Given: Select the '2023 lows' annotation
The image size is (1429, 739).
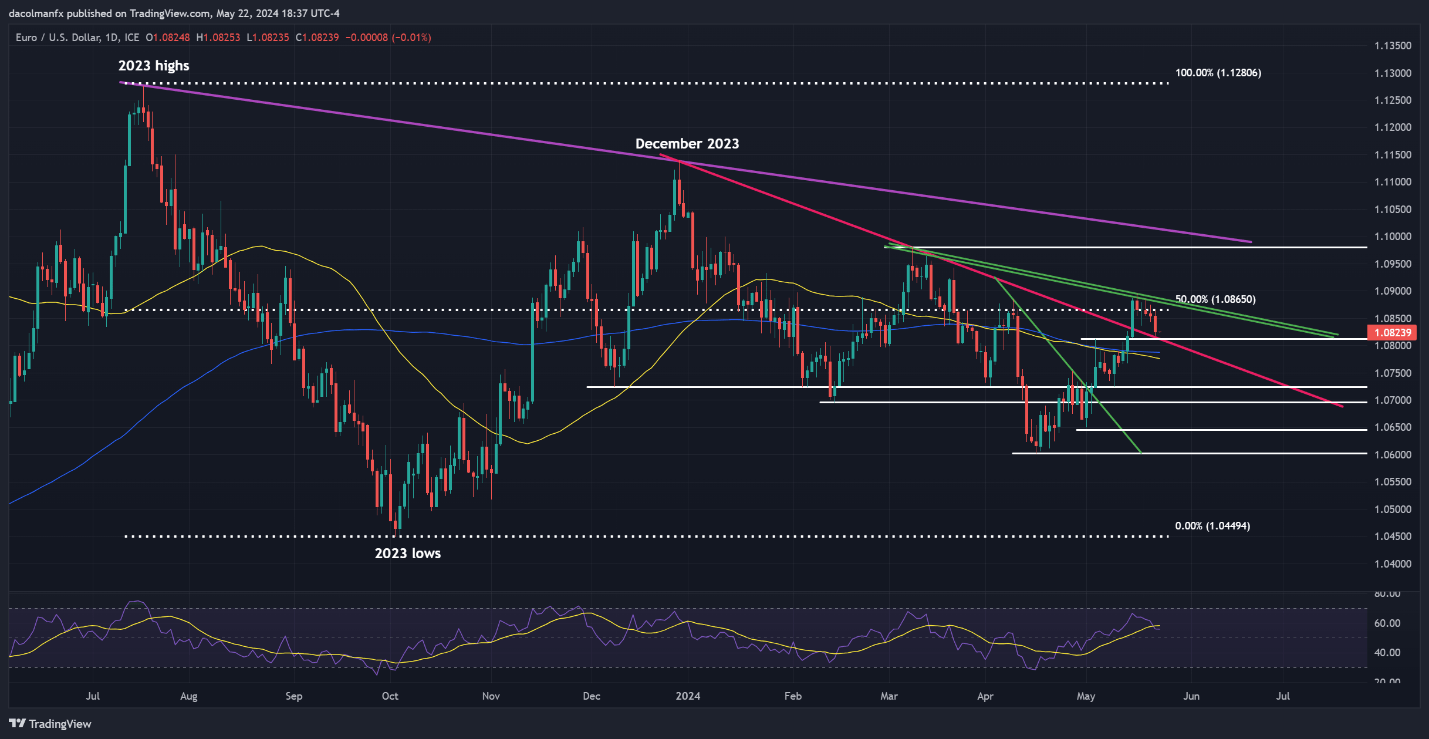Looking at the screenshot, I should tap(407, 552).
